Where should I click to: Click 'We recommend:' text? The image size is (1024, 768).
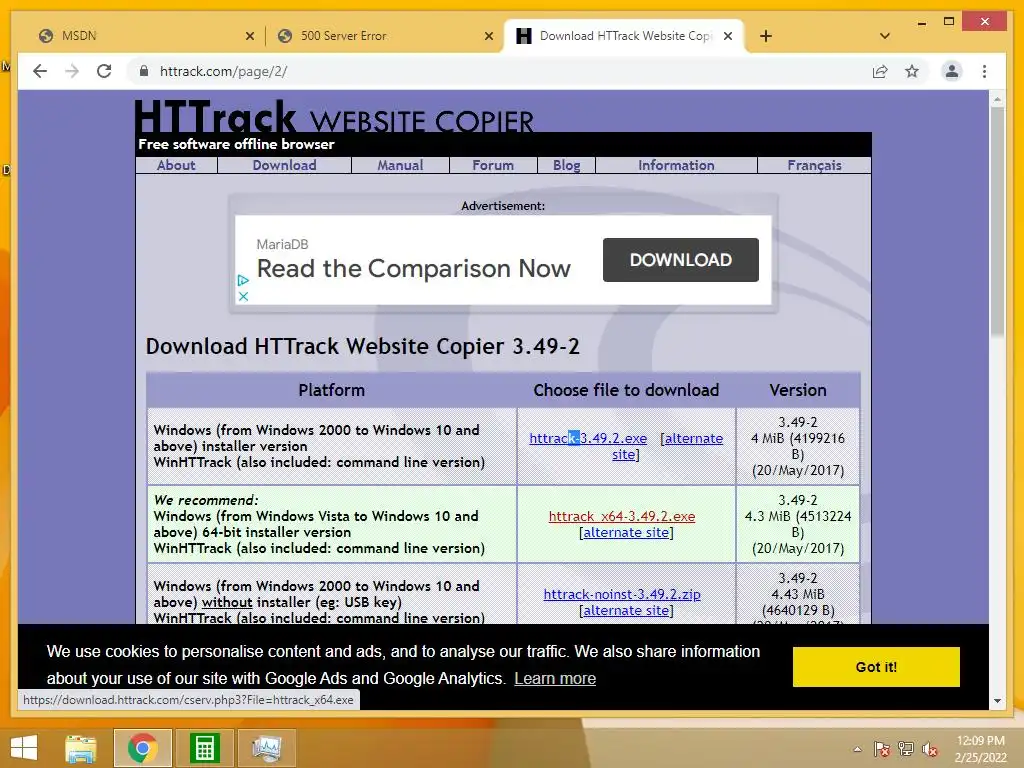coord(206,500)
